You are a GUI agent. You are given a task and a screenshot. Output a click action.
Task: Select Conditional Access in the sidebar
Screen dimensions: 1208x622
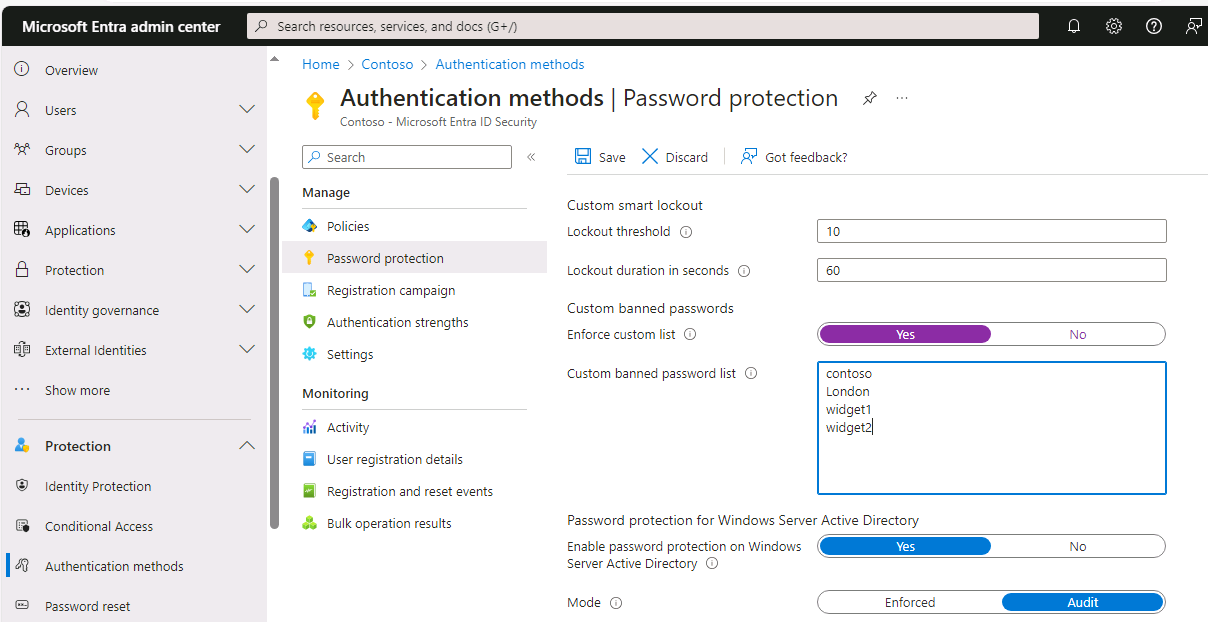[x=99, y=526]
